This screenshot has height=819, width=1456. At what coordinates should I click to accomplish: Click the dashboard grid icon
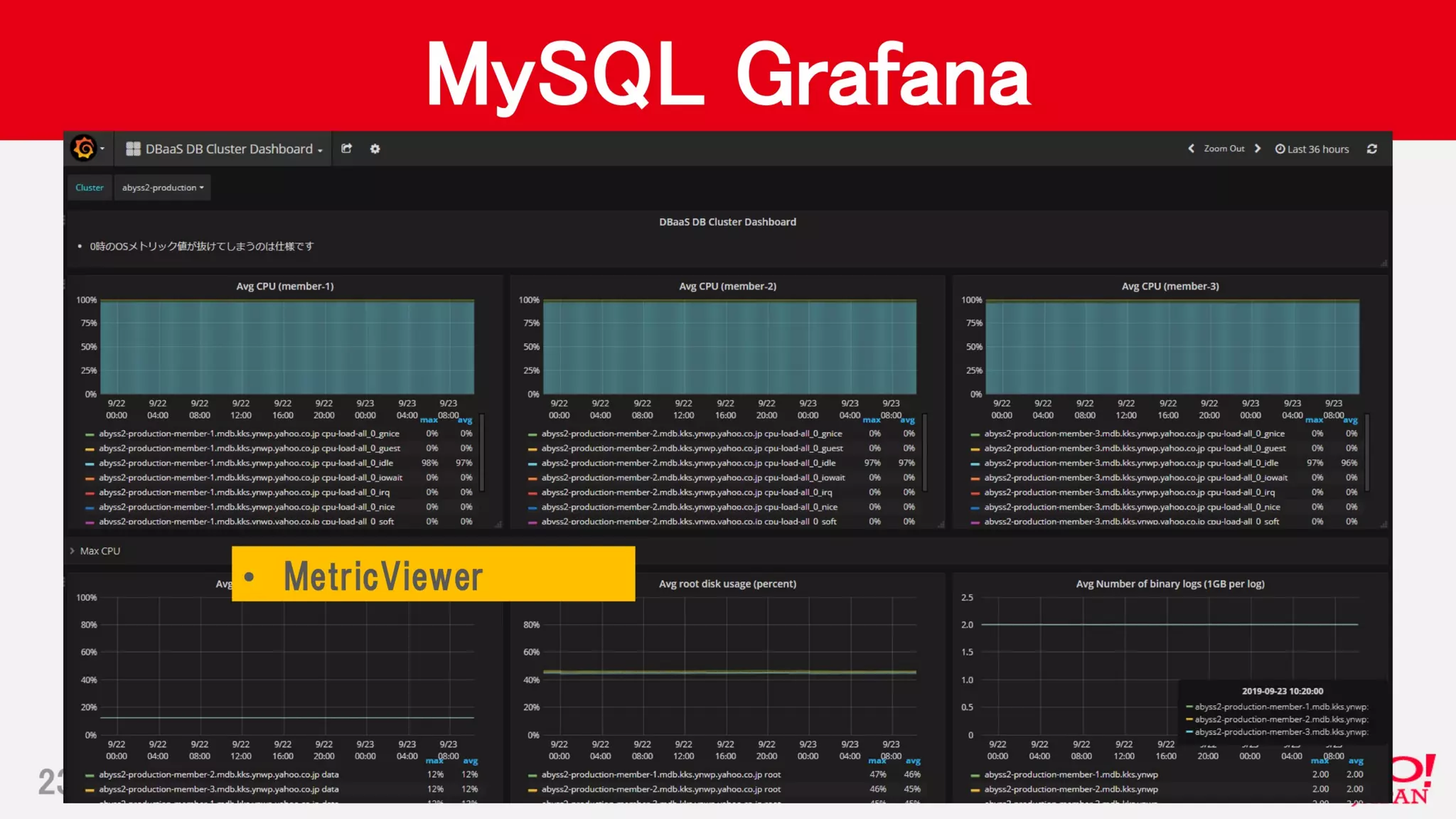point(133,149)
